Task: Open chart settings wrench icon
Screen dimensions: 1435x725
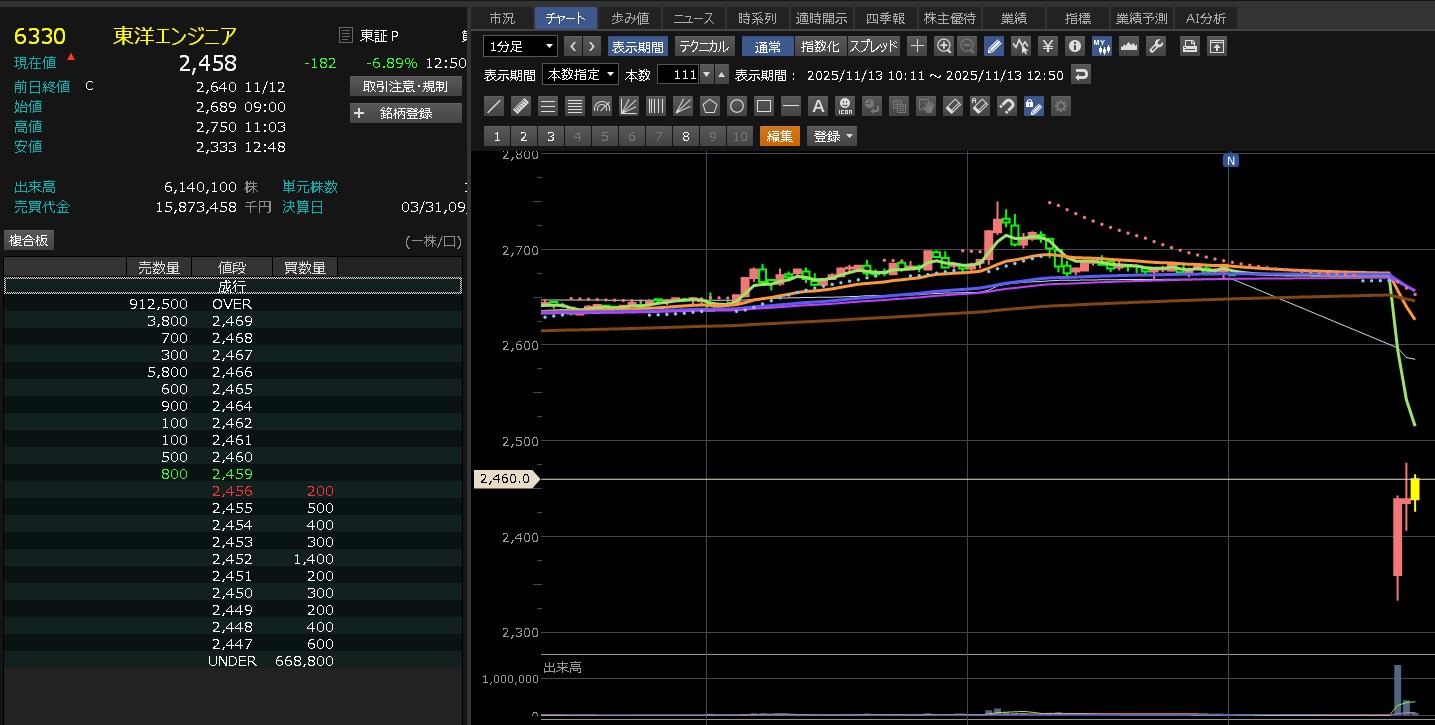Action: click(x=1155, y=46)
